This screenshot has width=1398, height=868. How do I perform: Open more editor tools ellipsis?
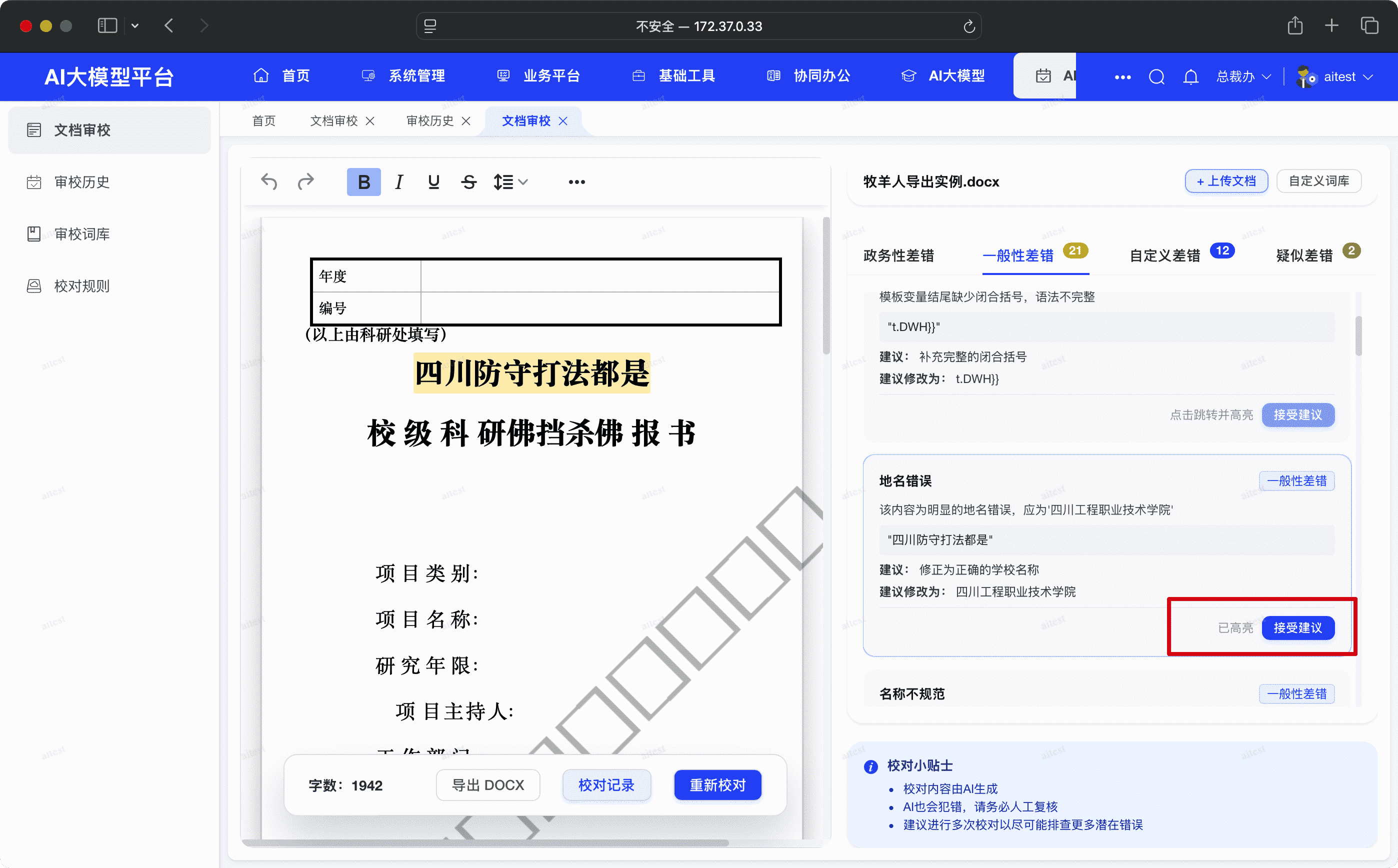coord(577,182)
